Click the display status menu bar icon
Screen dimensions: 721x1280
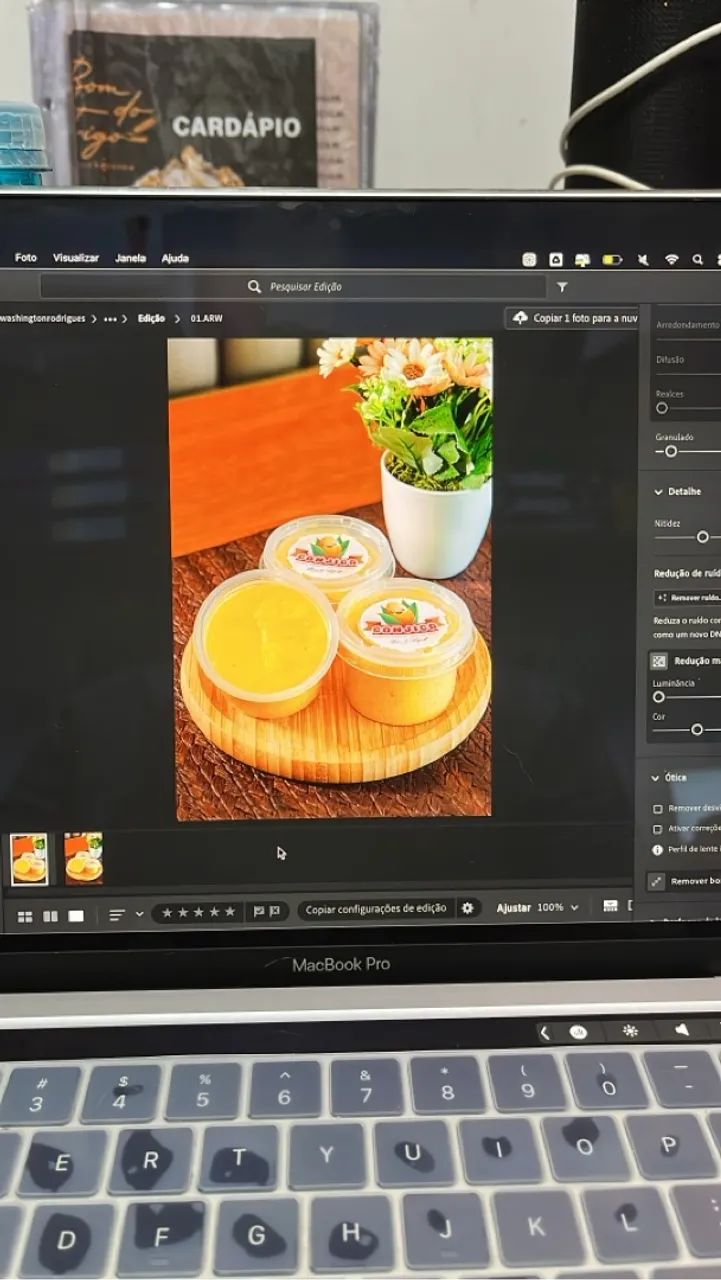point(582,260)
